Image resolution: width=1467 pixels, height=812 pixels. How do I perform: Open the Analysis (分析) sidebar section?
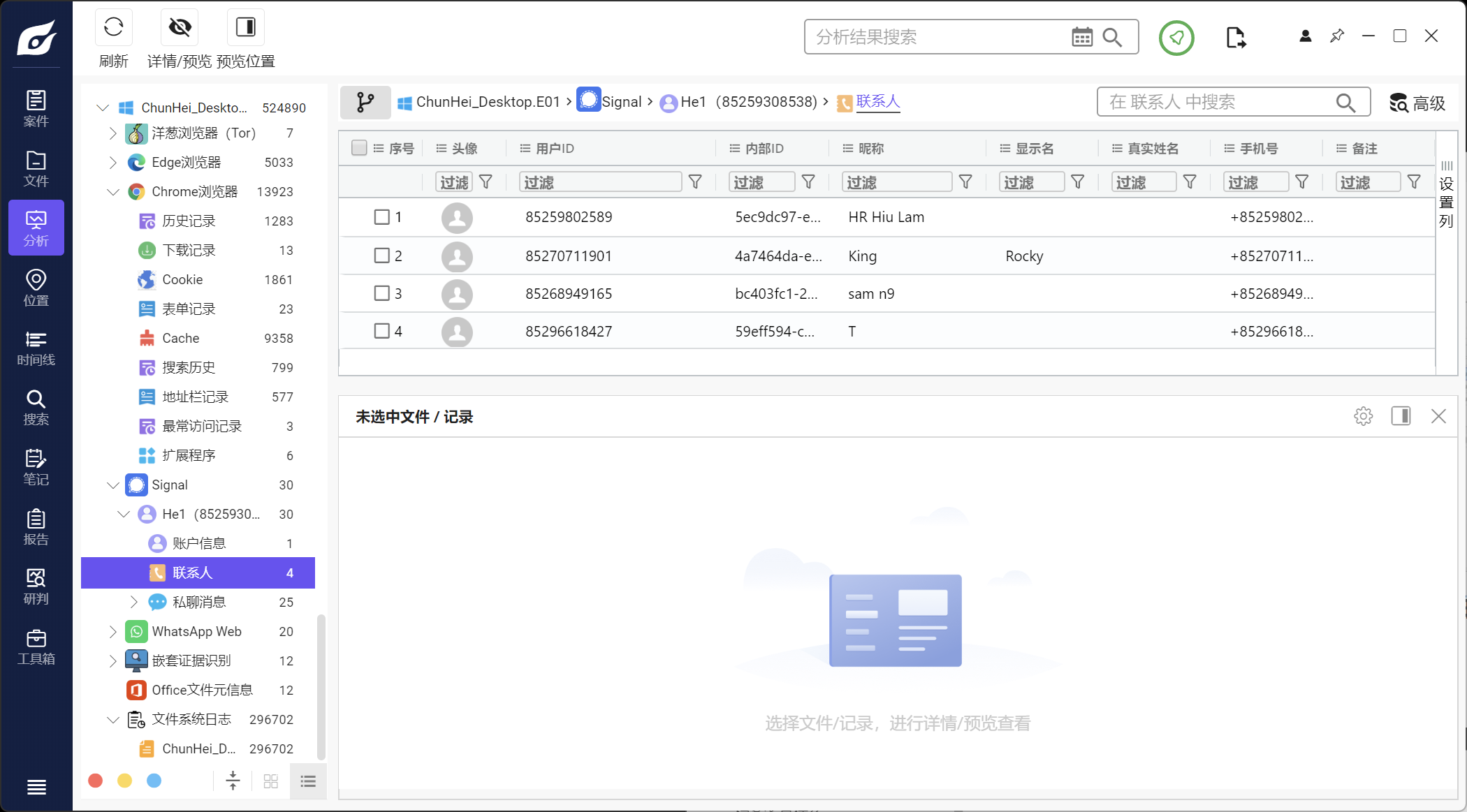pyautogui.click(x=36, y=228)
